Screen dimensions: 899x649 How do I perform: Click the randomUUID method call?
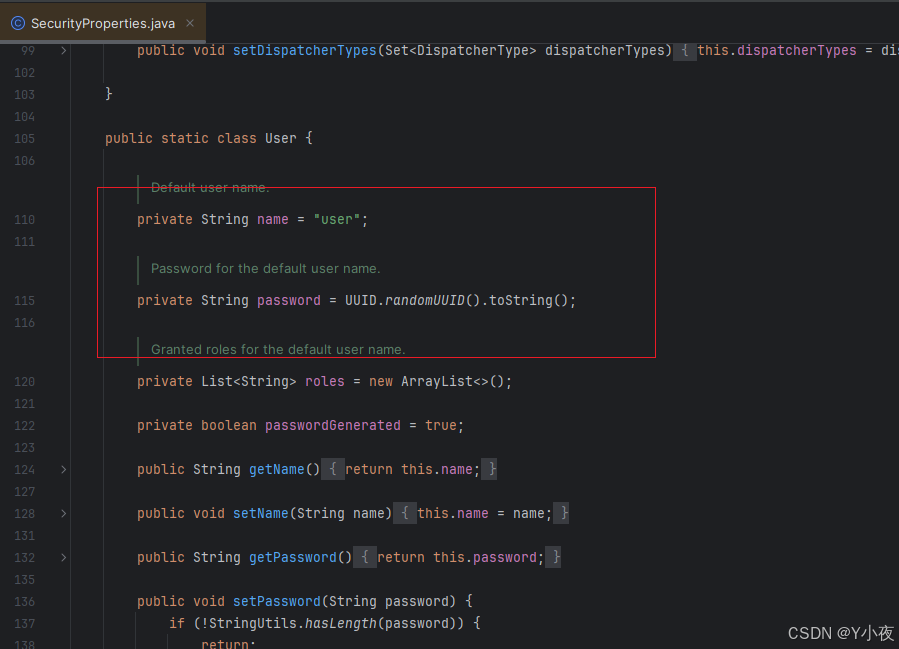click(x=425, y=300)
